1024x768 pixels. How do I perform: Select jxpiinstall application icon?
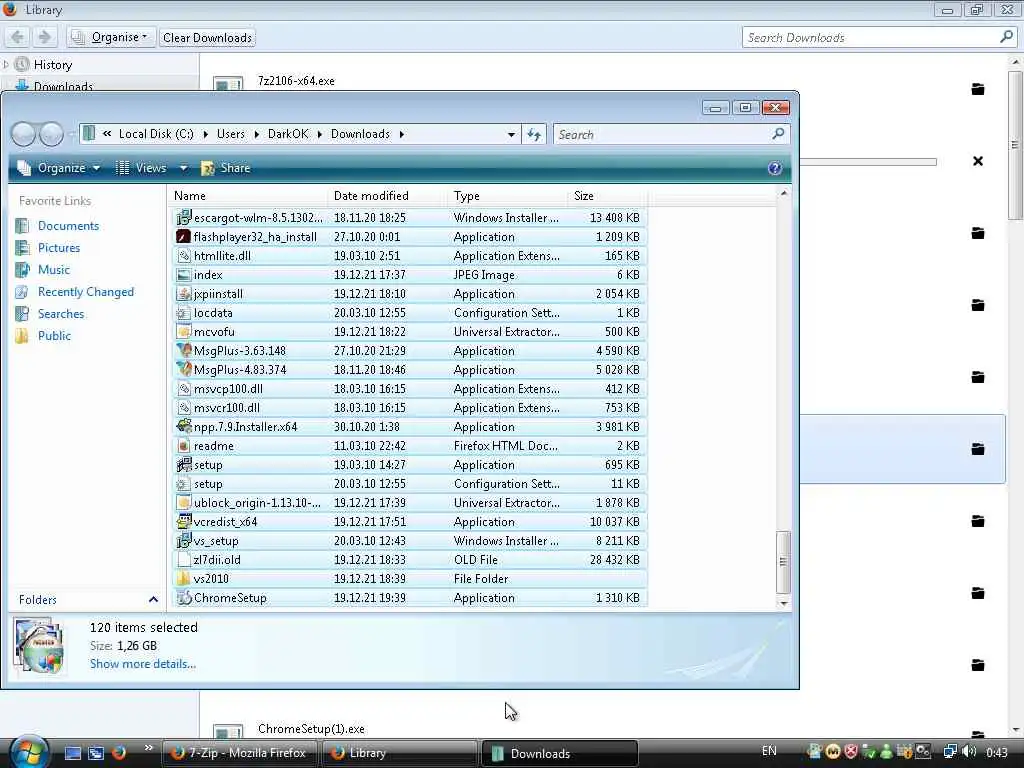point(184,294)
